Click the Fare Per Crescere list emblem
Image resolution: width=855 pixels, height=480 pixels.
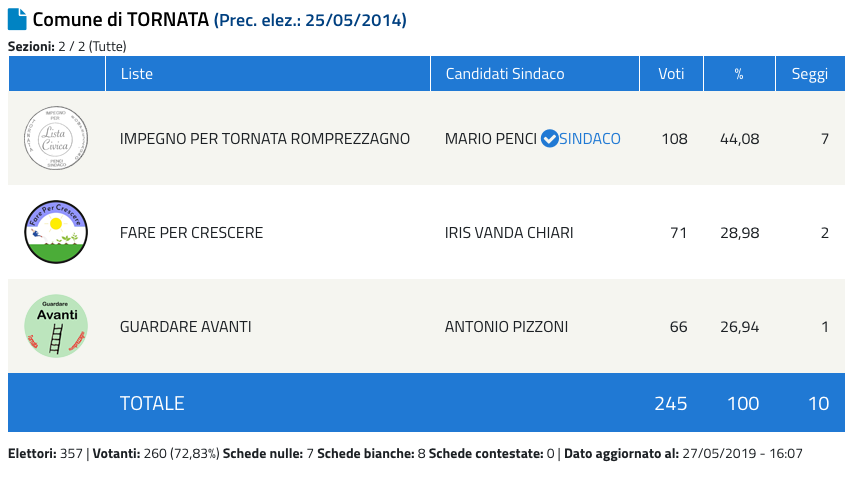56,232
